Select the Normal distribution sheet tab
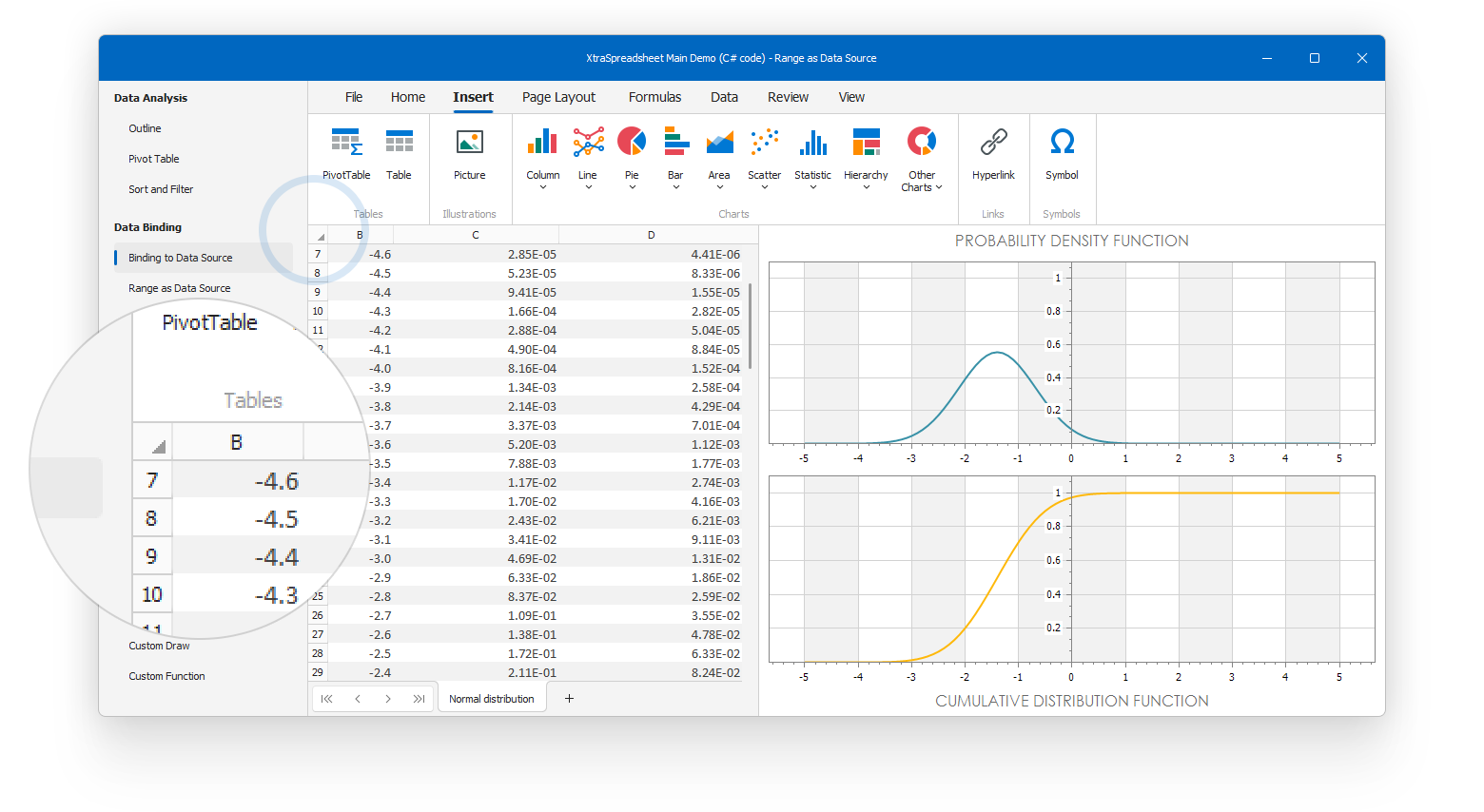The image size is (1484, 812). click(491, 699)
